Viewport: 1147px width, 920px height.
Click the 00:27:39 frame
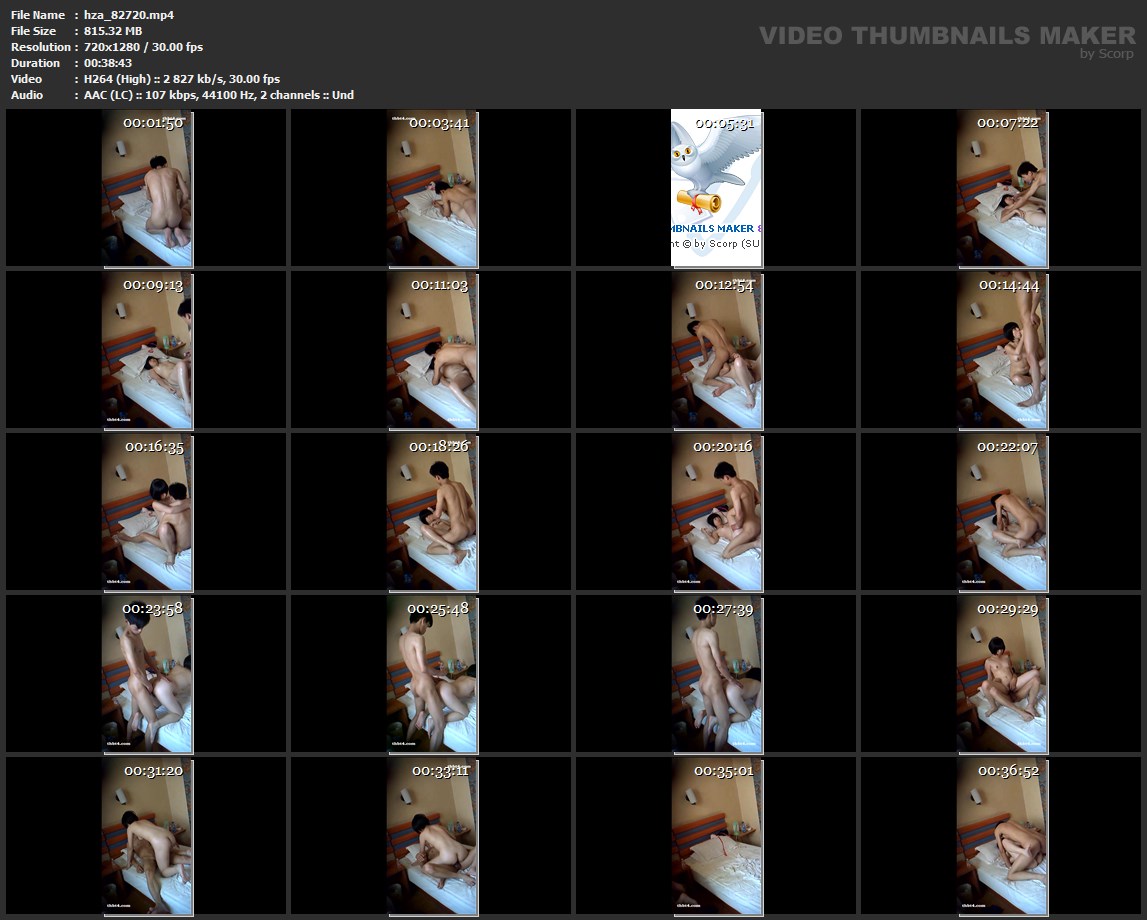click(716, 674)
